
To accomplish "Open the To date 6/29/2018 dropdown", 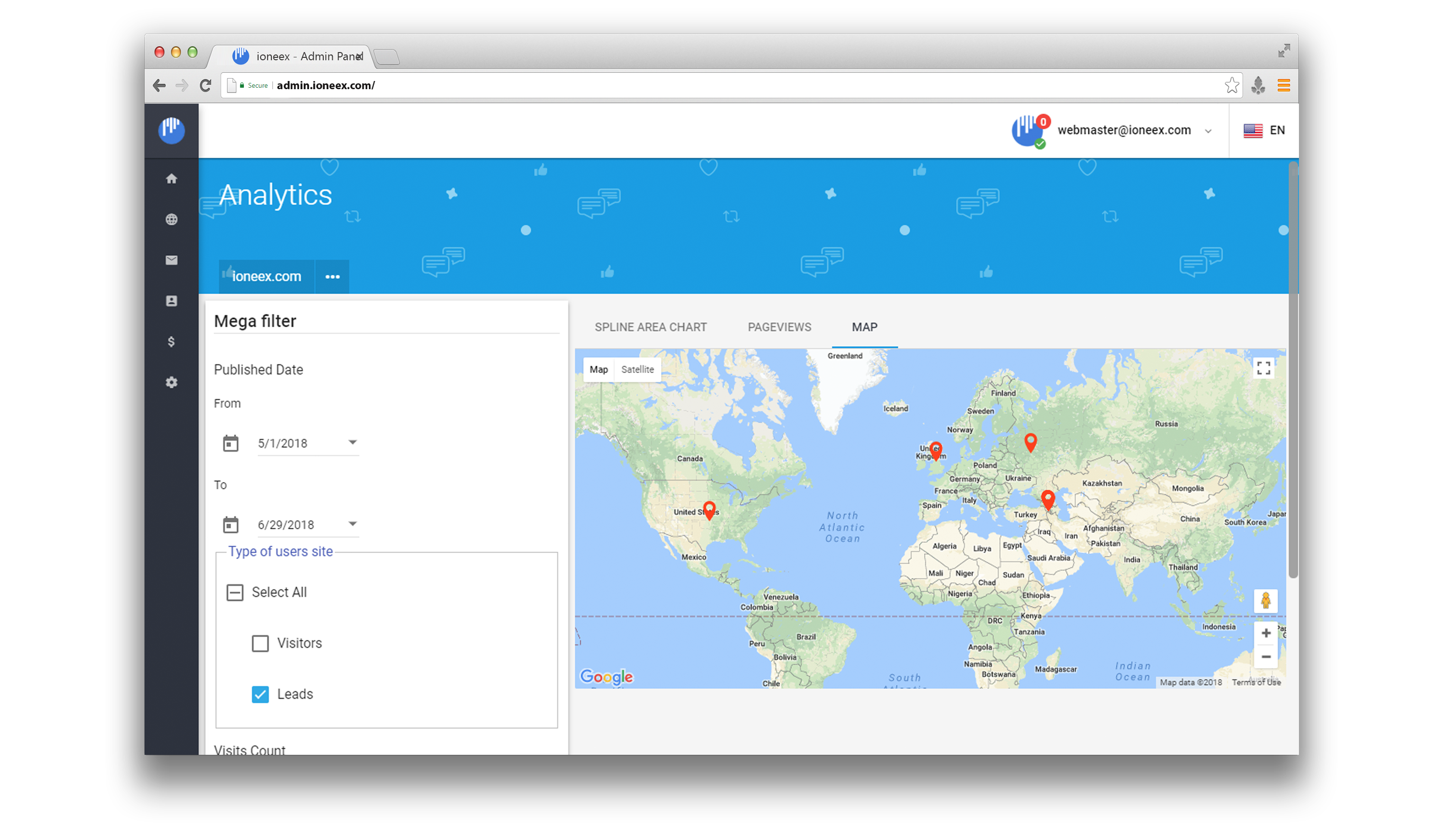I will 353,524.
